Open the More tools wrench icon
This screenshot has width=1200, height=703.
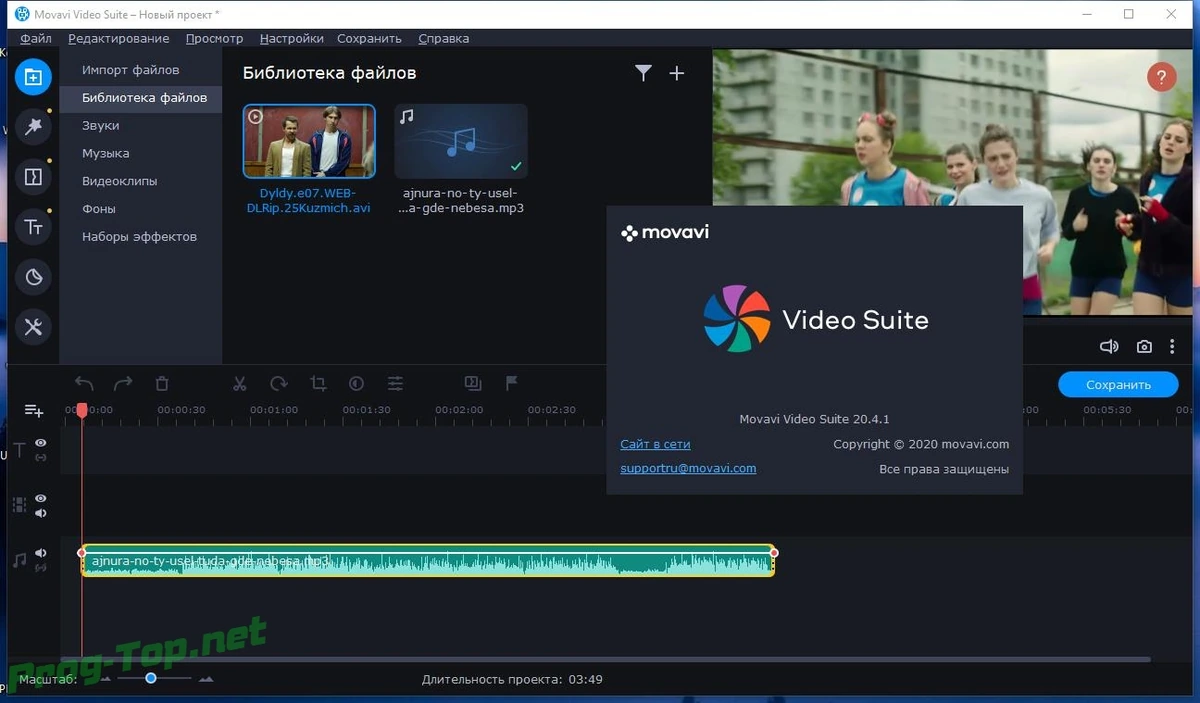pyautogui.click(x=33, y=327)
